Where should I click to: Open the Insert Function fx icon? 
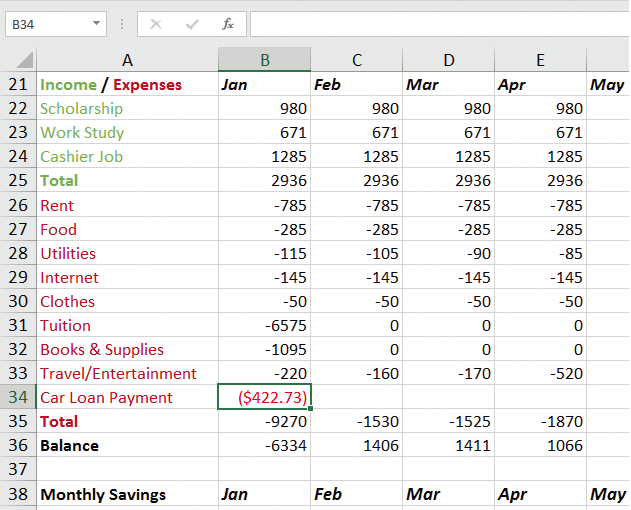(x=228, y=24)
